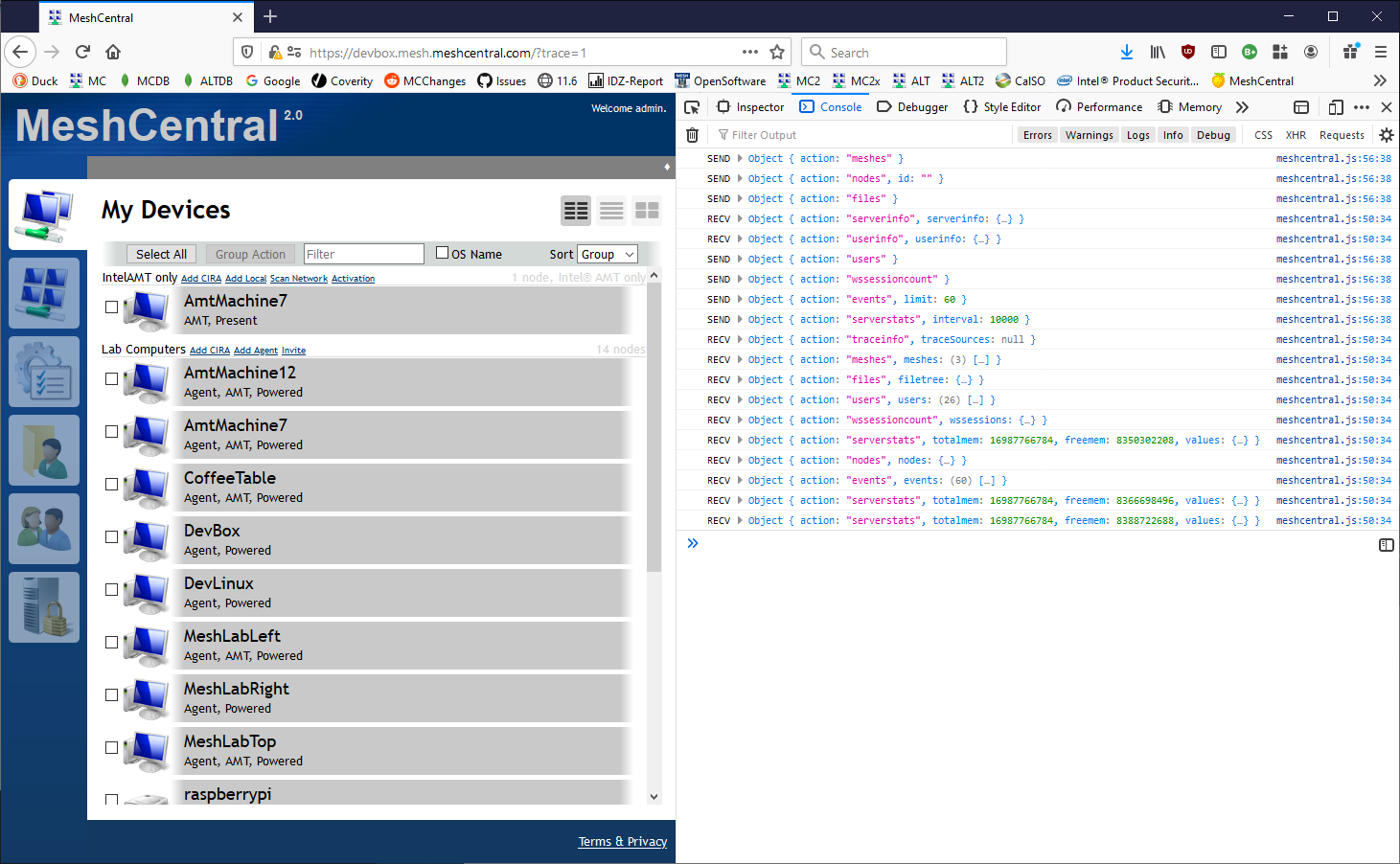Check the IntelAMT only AmtMachine7 checkbox
This screenshot has width=1400, height=864.
pos(111,307)
